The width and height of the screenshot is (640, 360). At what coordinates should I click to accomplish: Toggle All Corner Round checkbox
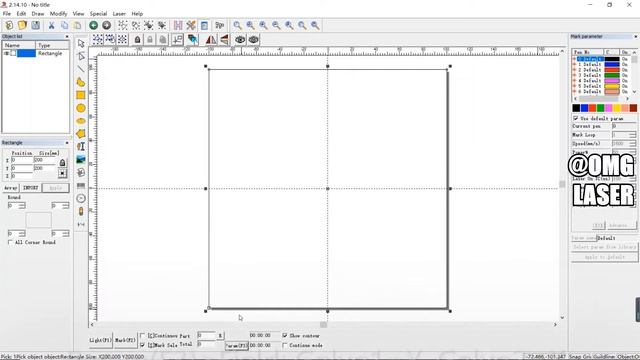[10, 242]
